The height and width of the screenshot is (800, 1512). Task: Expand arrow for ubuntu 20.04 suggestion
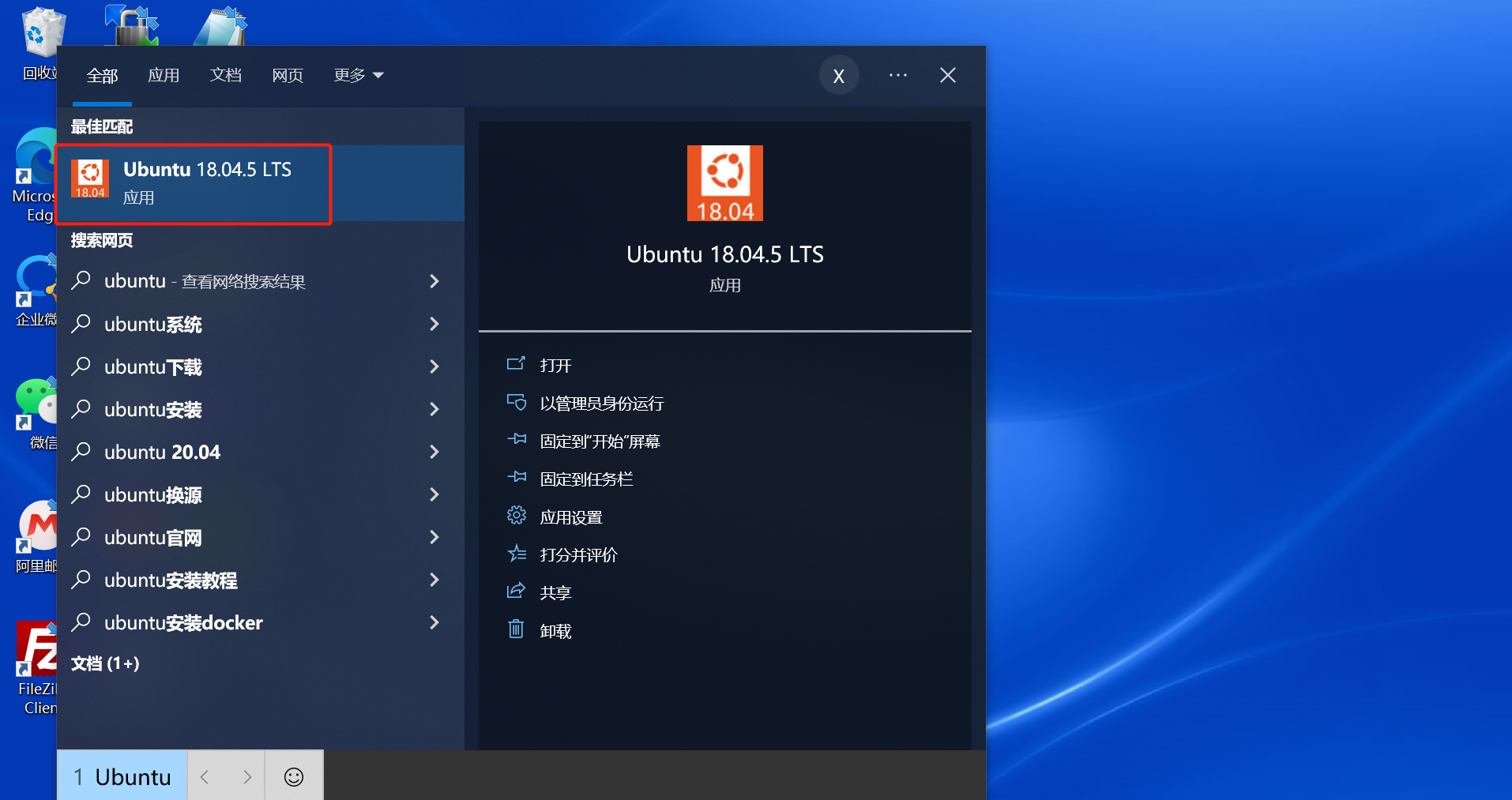434,452
